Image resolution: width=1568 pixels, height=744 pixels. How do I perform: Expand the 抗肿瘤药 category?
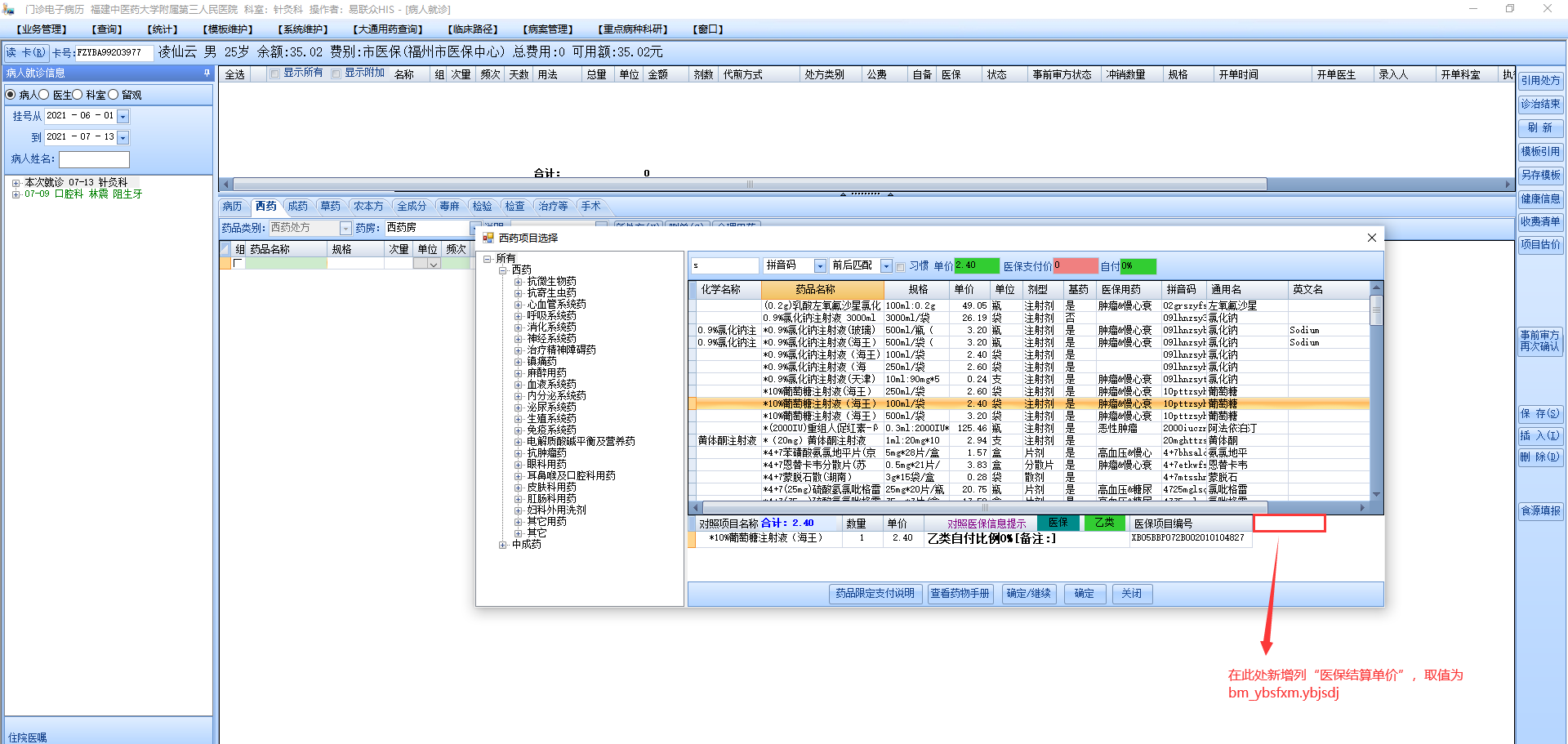(x=518, y=453)
